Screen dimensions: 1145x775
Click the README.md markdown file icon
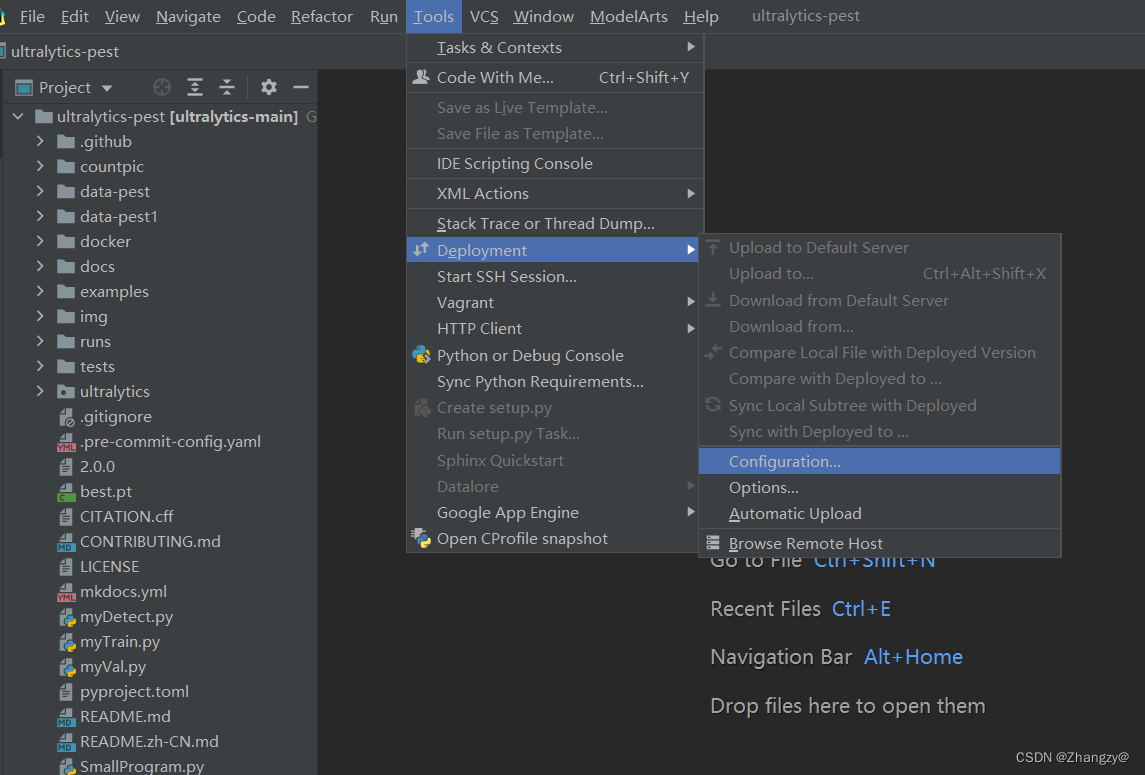[66, 717]
